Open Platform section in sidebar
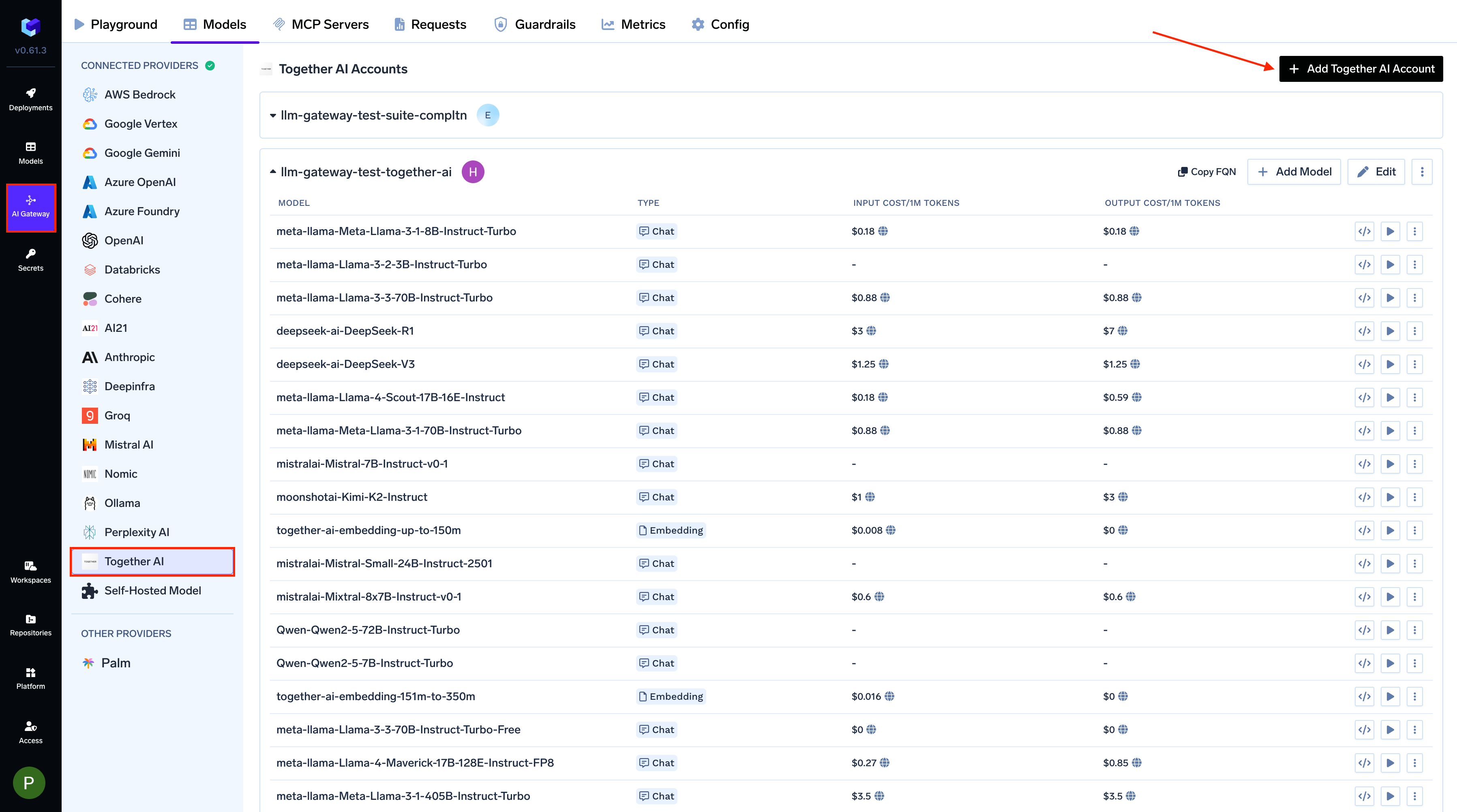Image resolution: width=1457 pixels, height=812 pixels. pyautogui.click(x=30, y=678)
